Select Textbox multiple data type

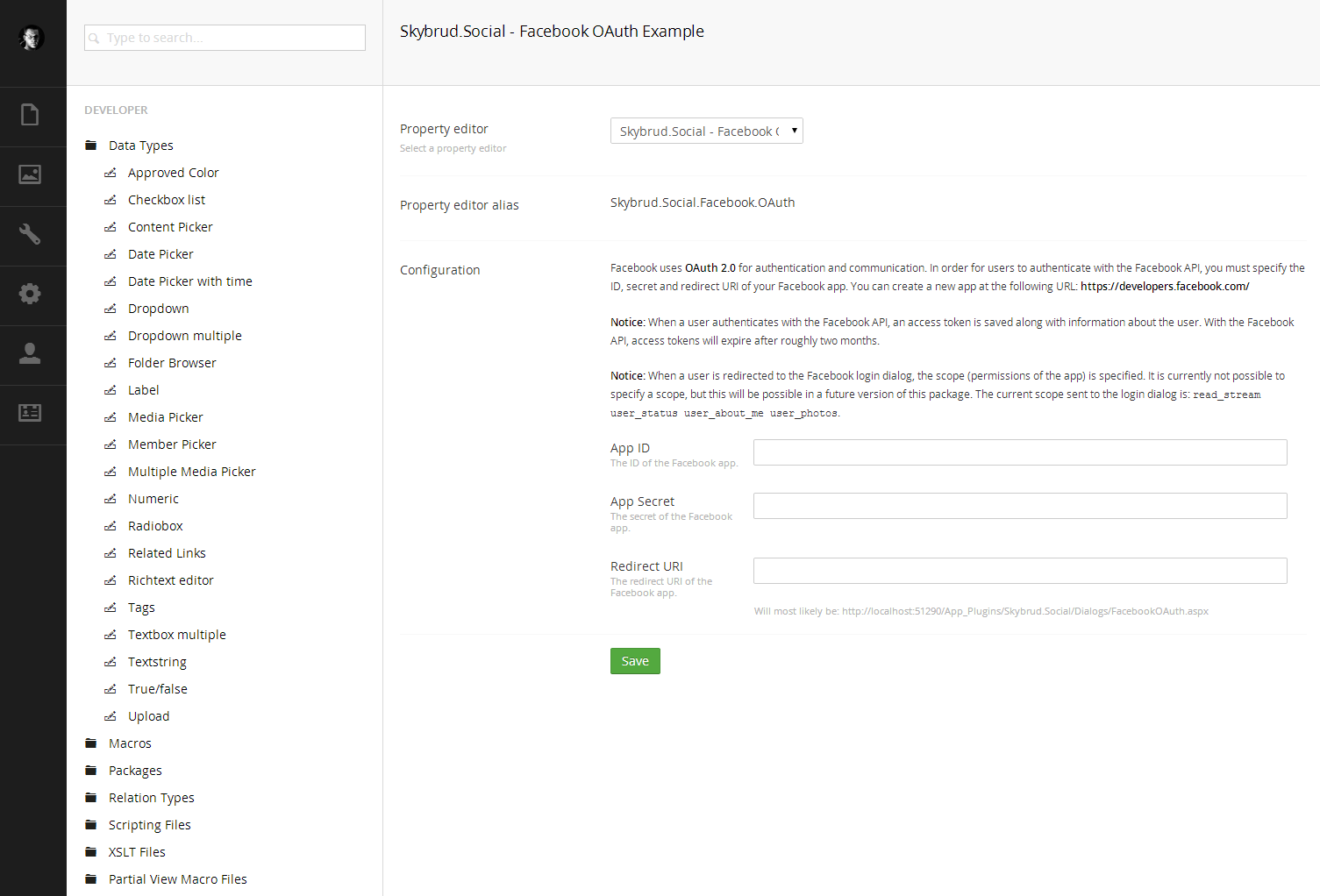(177, 635)
